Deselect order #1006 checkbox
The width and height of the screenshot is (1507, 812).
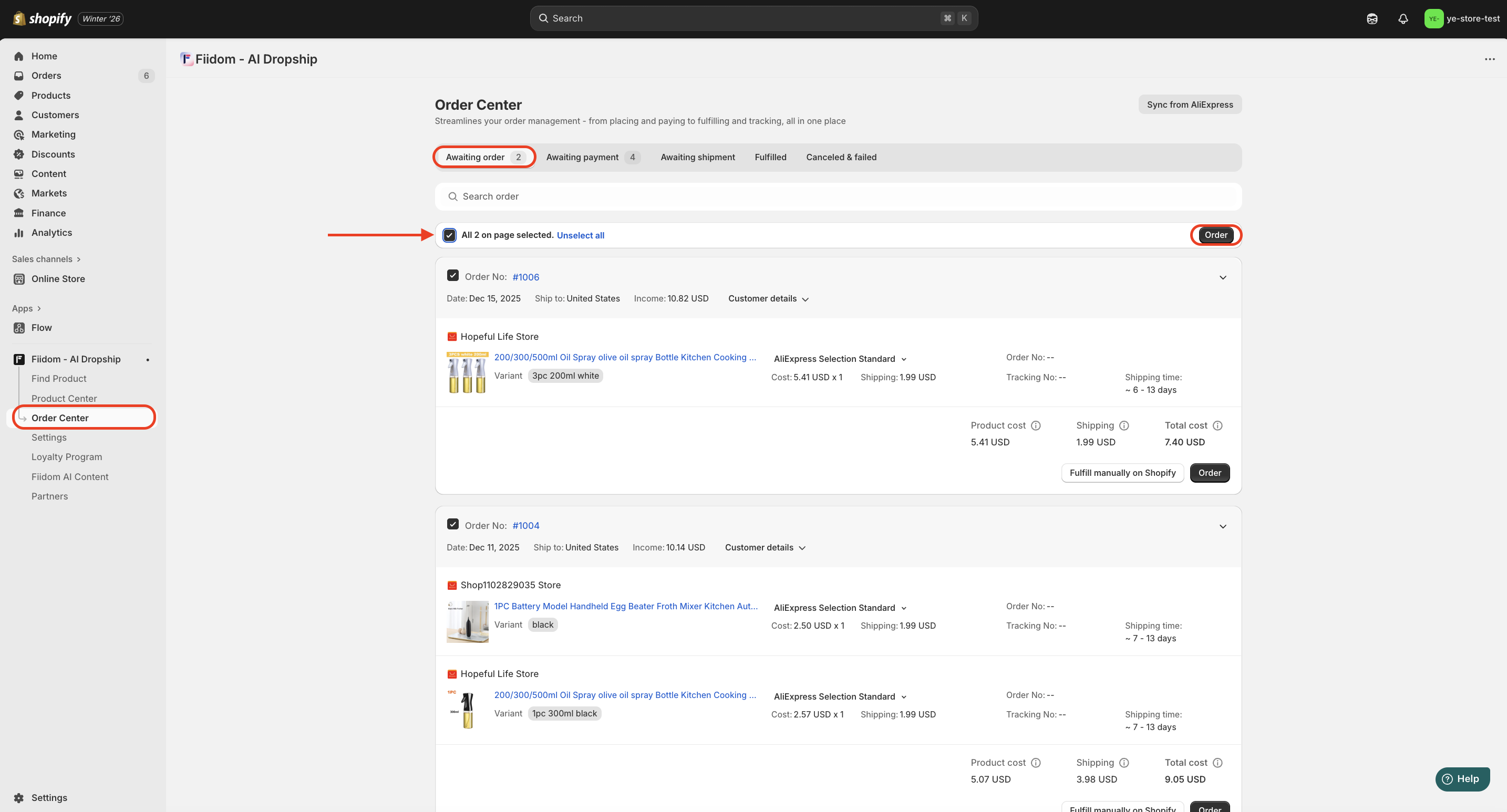pyautogui.click(x=453, y=275)
